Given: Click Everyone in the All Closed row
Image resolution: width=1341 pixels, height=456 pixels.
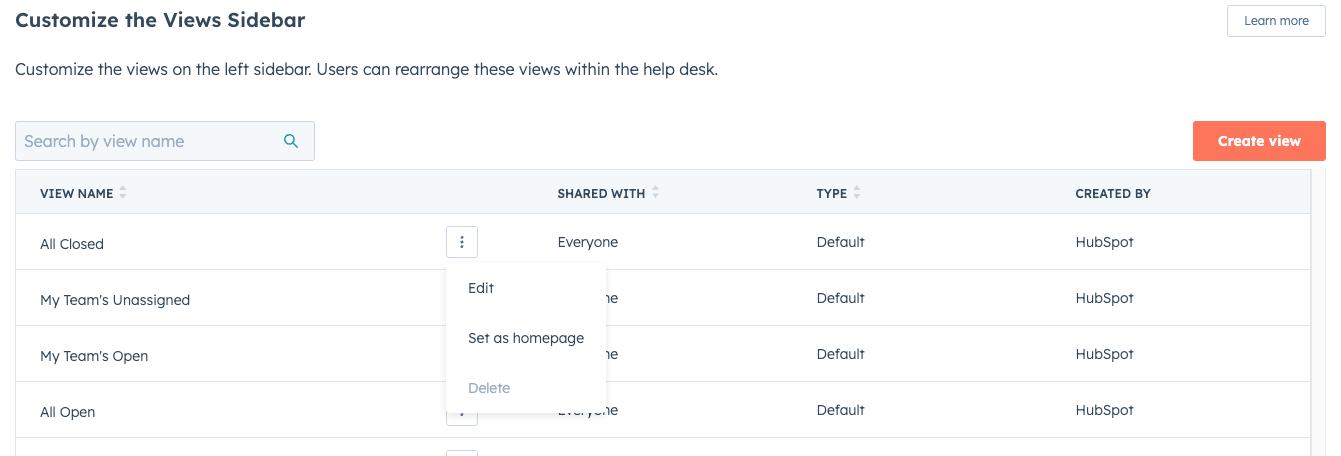Looking at the screenshot, I should [588, 242].
